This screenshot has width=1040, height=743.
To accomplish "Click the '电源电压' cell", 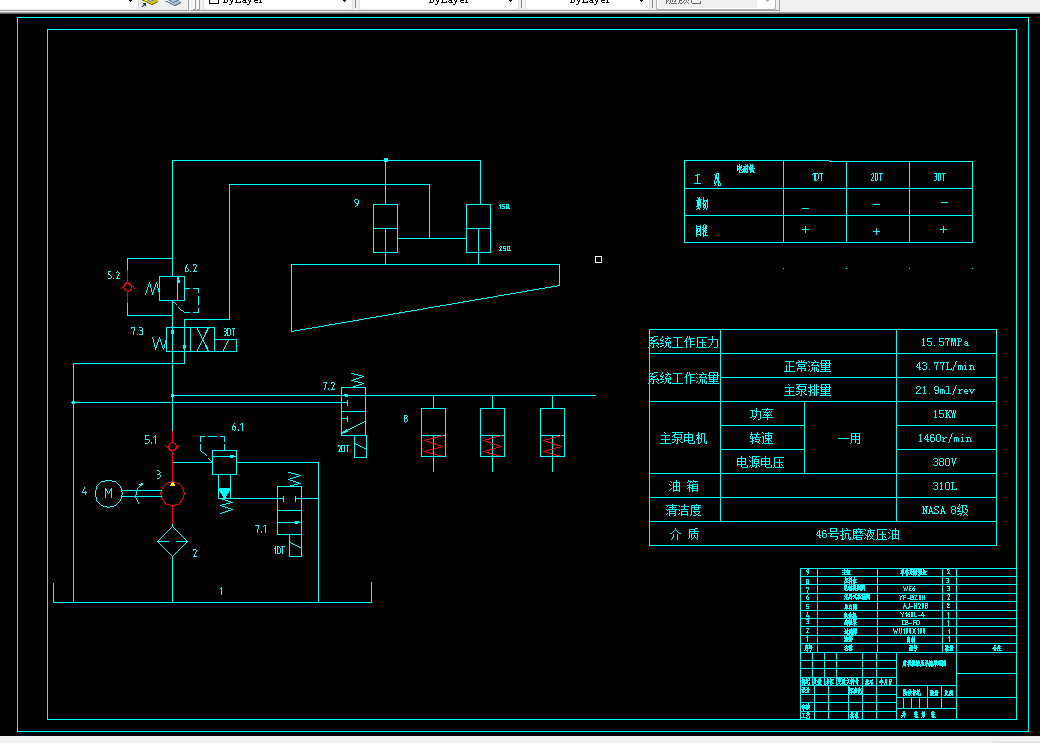I will coord(760,462).
